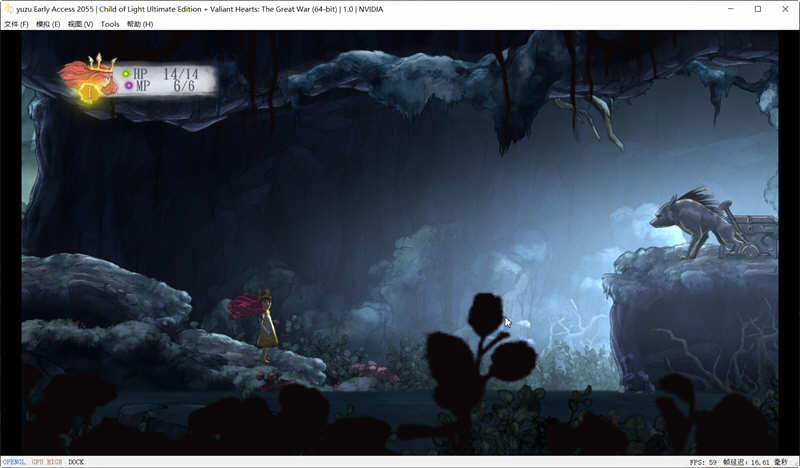Click the treasure chest behind the wolf

[753, 235]
